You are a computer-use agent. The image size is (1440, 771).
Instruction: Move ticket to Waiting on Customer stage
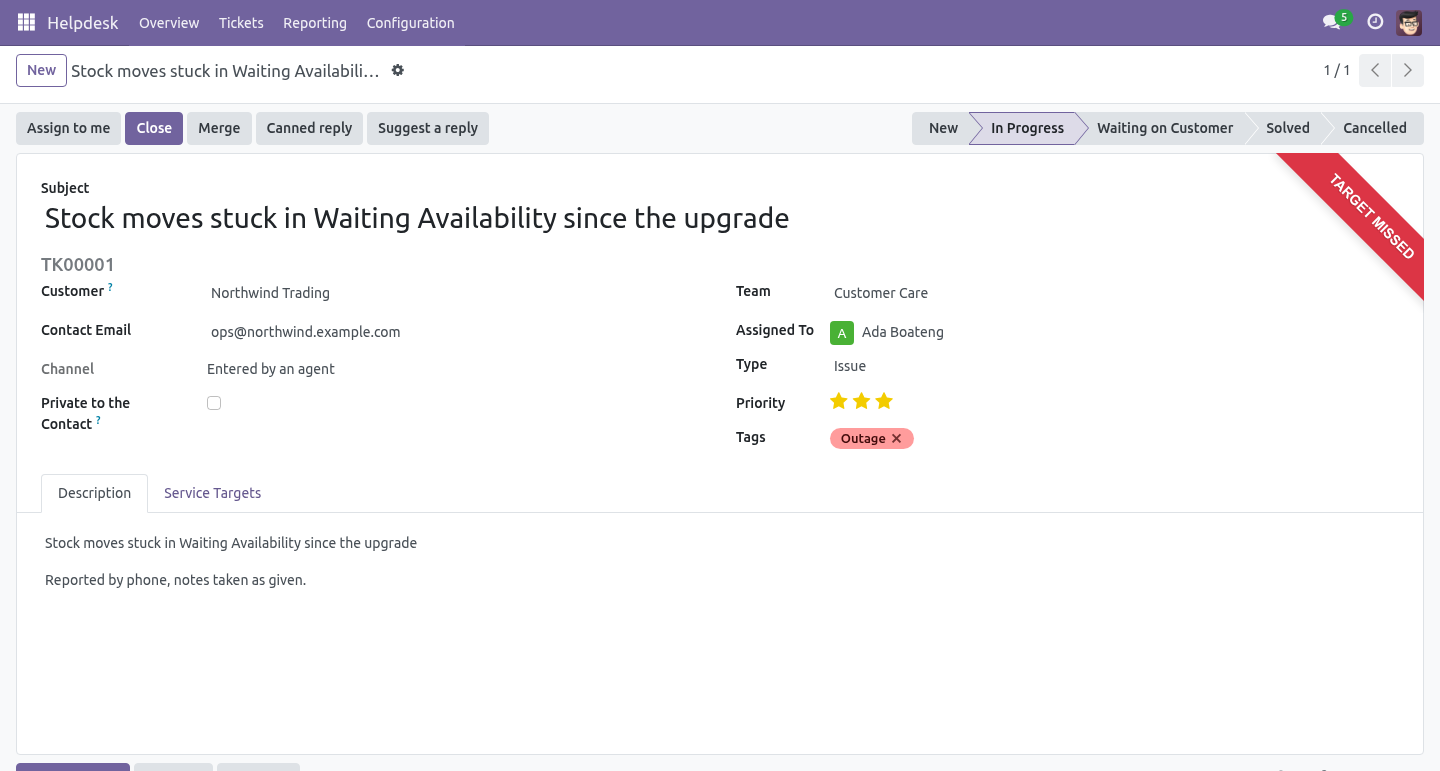coord(1165,128)
